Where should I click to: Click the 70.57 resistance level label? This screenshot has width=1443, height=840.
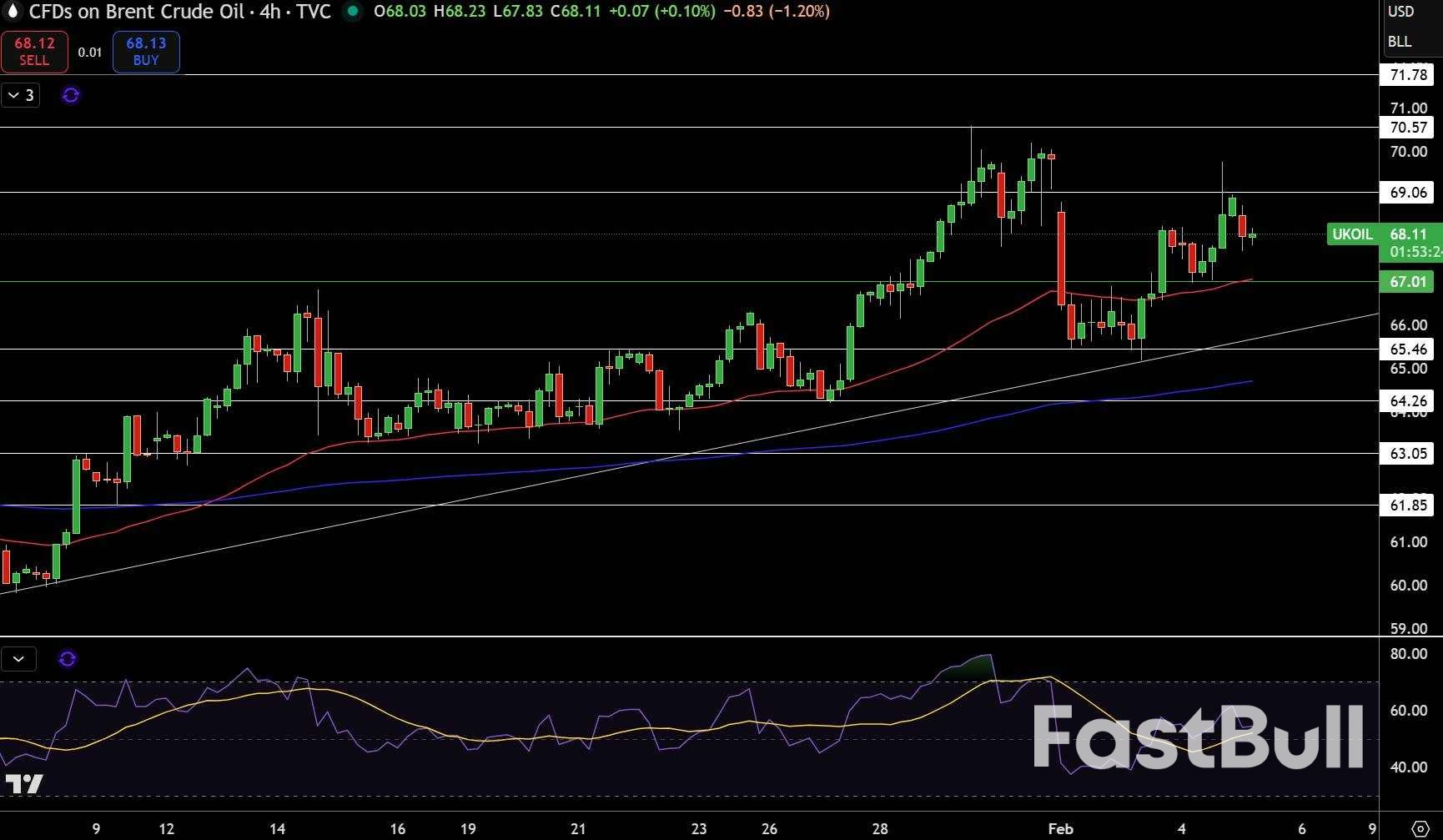pos(1408,128)
